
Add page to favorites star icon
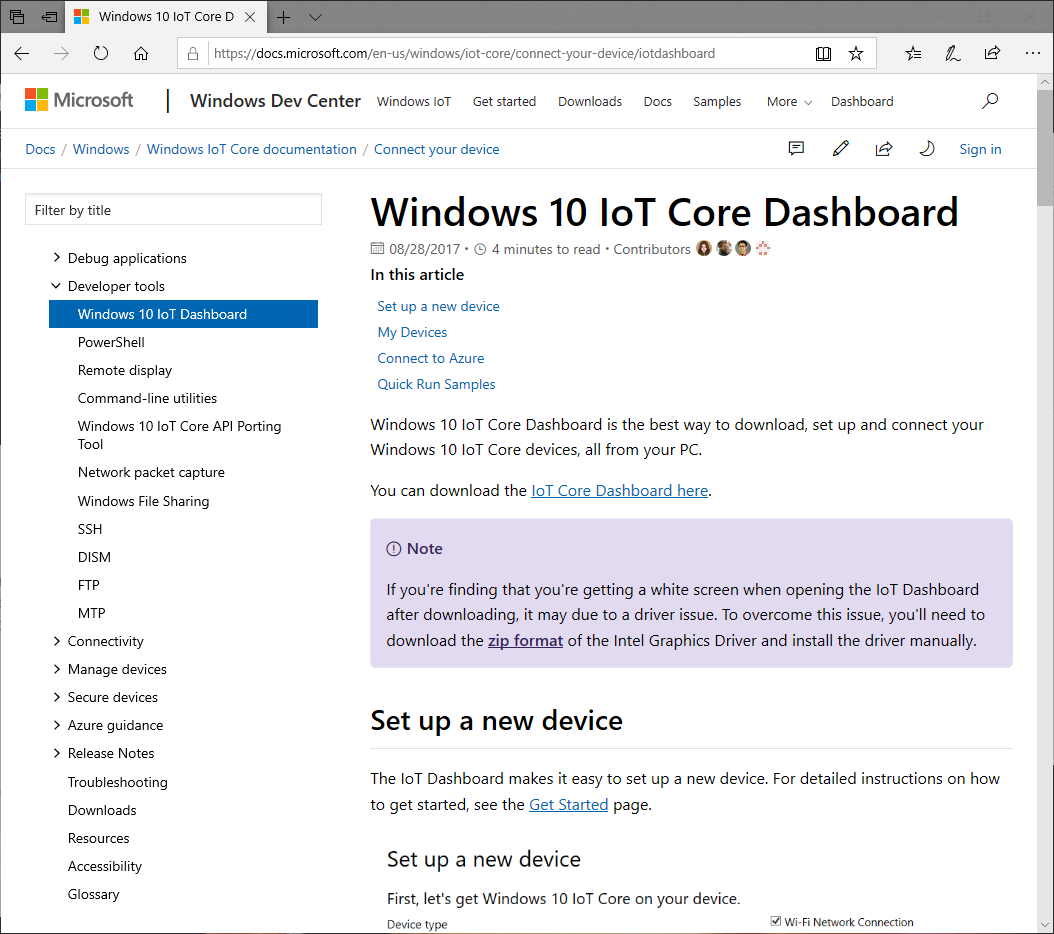[856, 53]
